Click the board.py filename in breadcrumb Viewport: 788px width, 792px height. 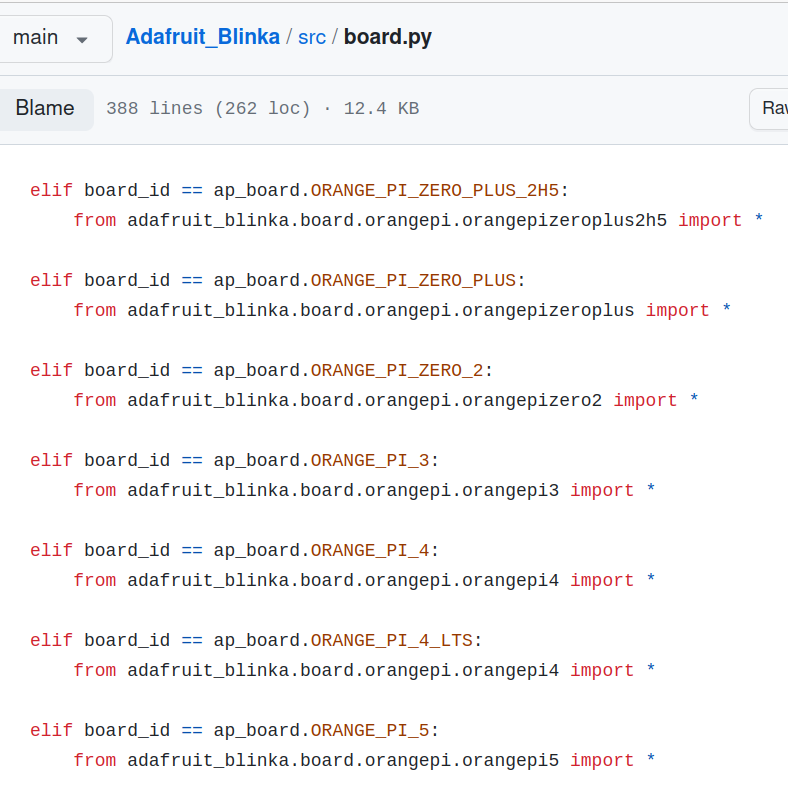click(388, 37)
